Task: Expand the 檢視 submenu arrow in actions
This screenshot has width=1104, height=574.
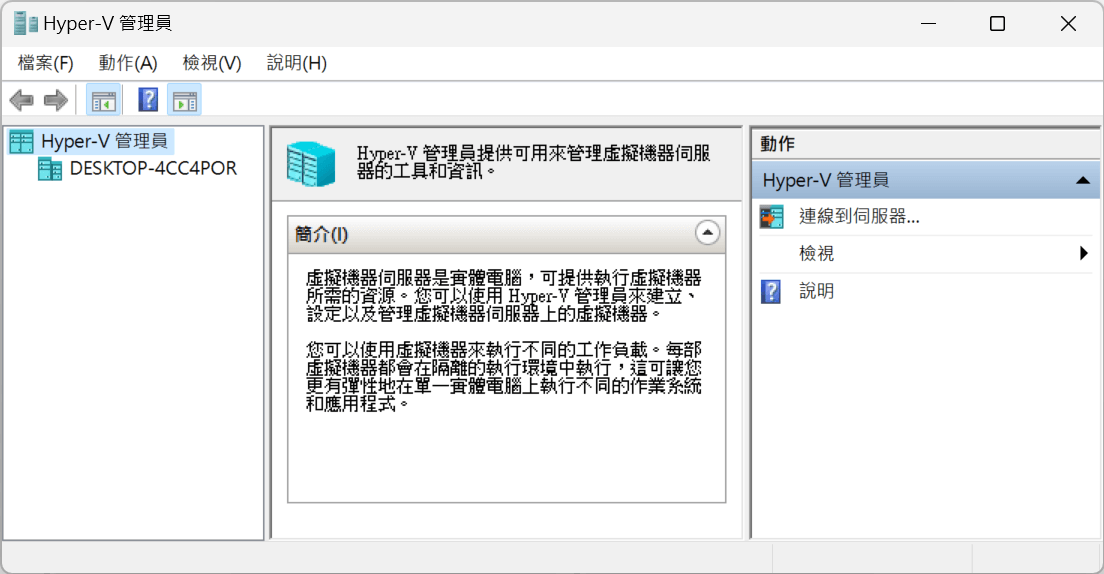Action: tap(1084, 253)
